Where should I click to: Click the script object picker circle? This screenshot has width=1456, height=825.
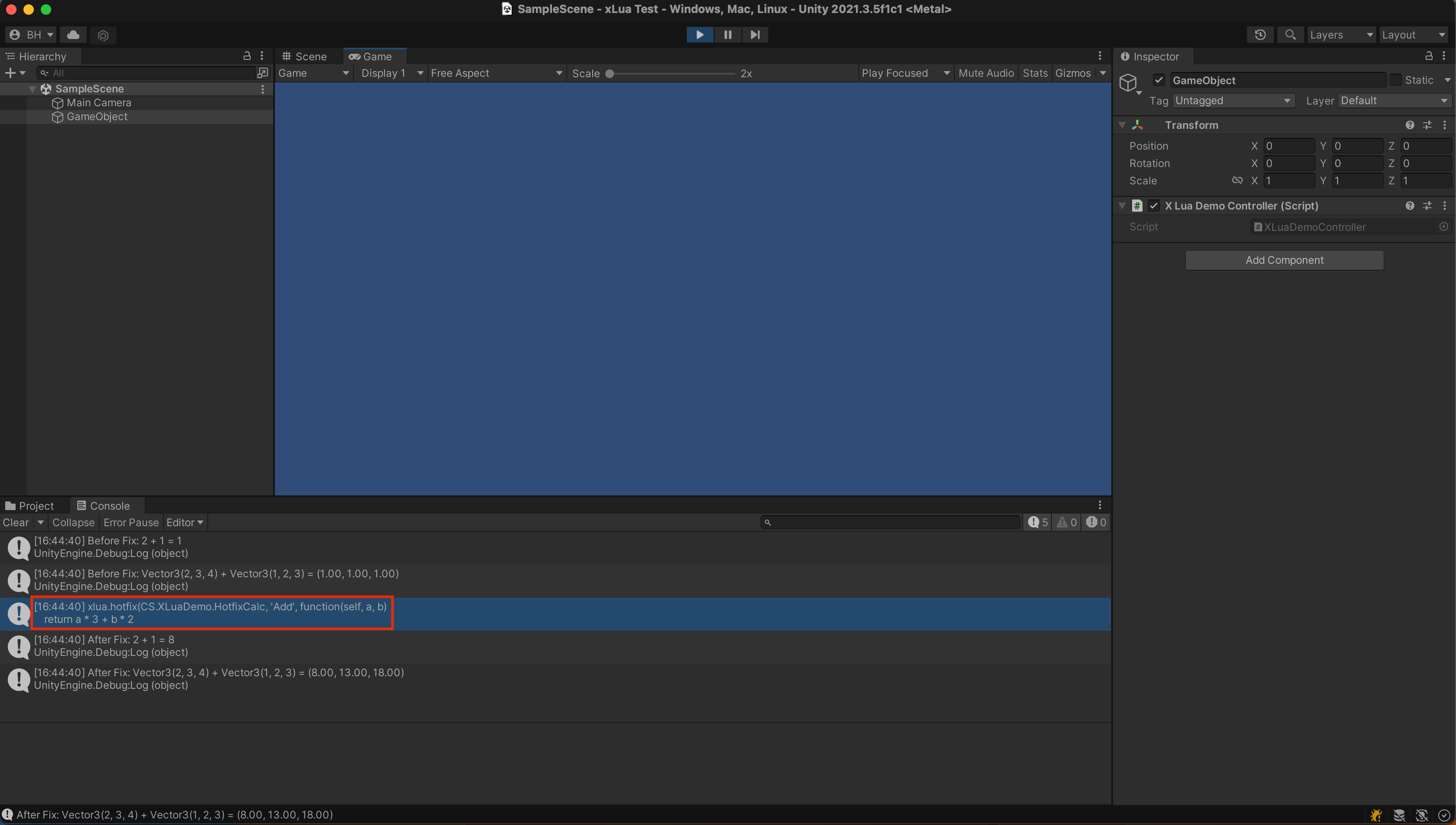1443,227
